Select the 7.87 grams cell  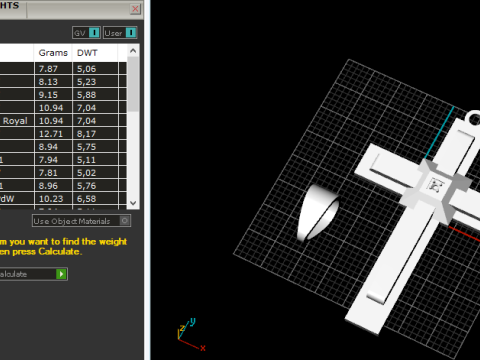pyautogui.click(x=53, y=69)
